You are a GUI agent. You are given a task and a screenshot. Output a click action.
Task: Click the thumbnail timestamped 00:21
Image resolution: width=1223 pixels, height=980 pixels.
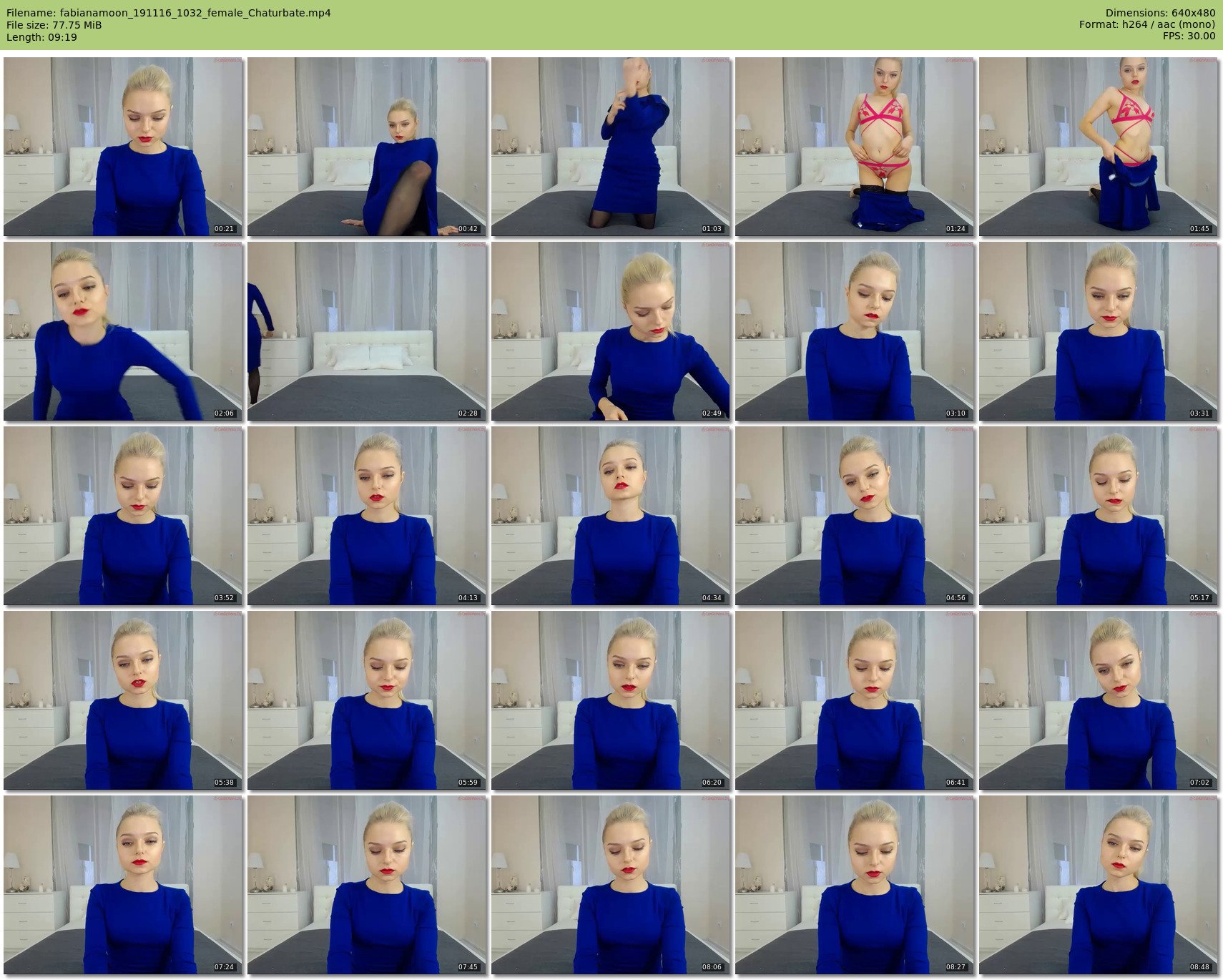tap(122, 147)
